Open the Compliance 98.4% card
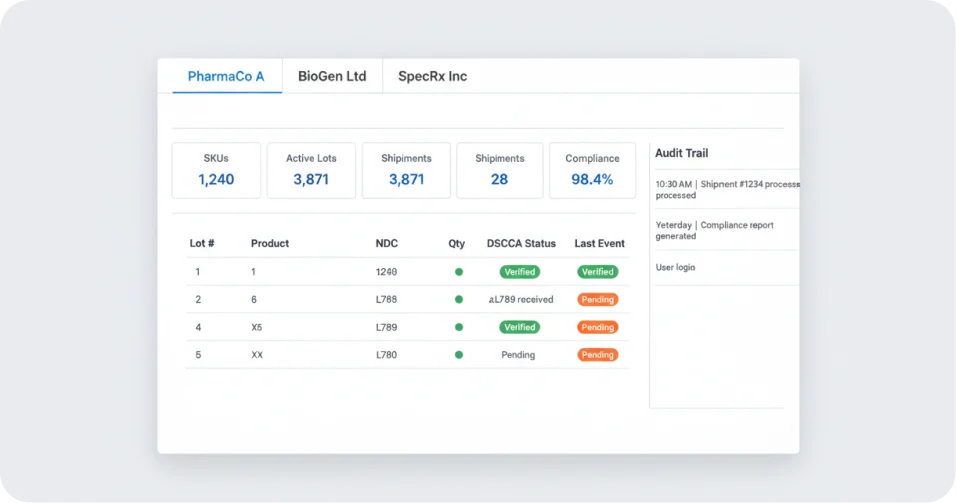 click(x=593, y=170)
